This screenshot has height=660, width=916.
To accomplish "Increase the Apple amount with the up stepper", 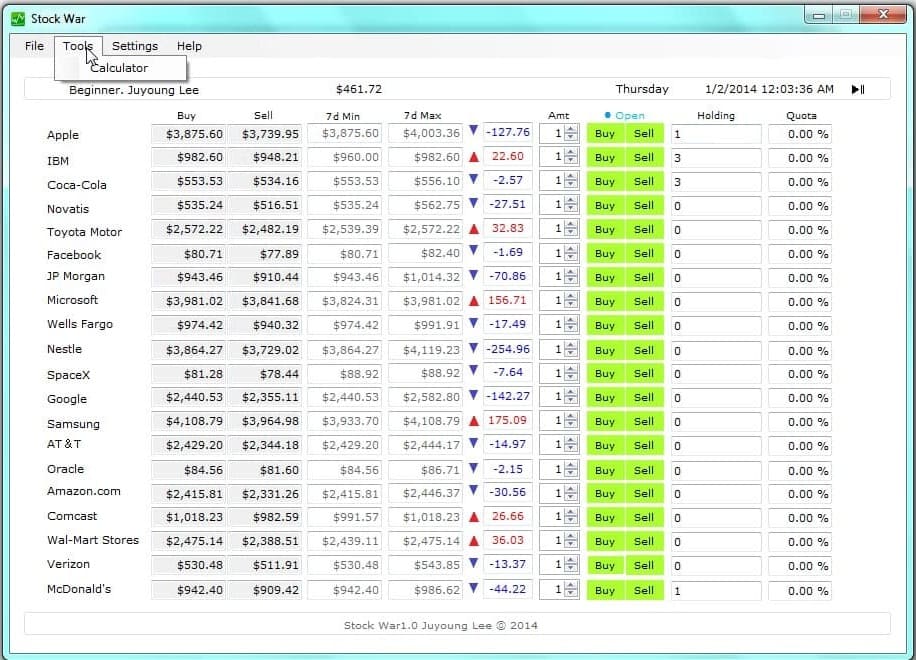I will pos(571,129).
